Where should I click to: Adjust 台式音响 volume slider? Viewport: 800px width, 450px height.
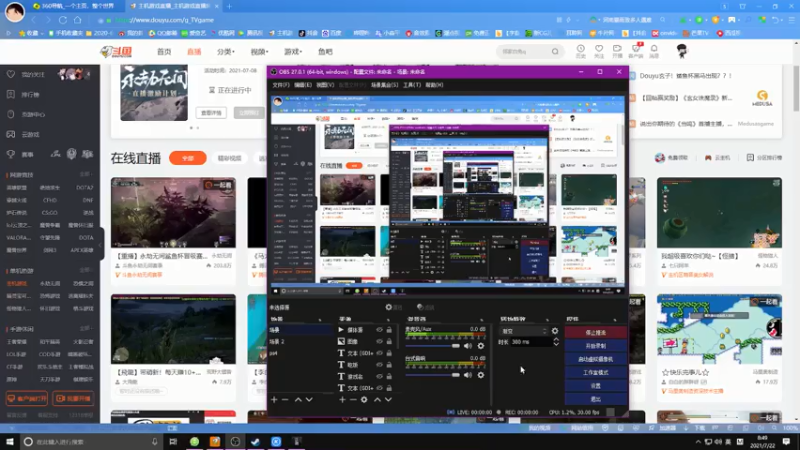pos(433,375)
